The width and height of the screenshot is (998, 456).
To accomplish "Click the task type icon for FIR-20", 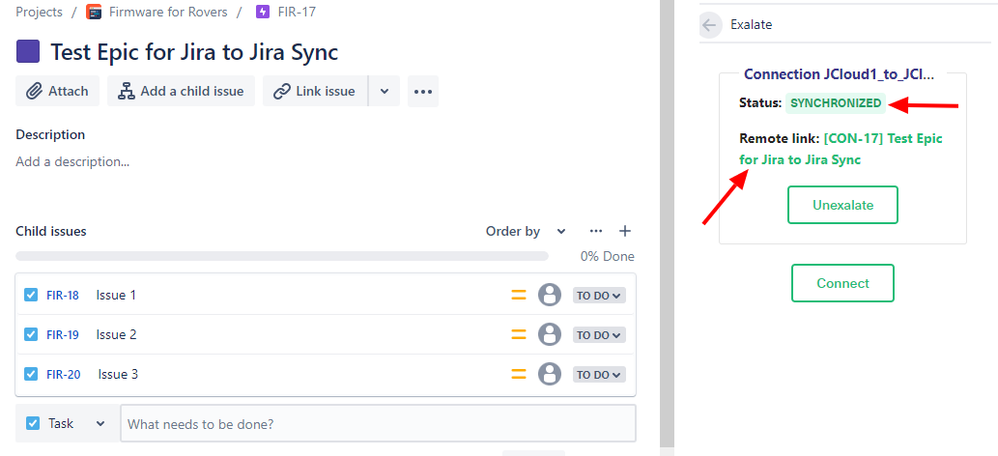I will pyautogui.click(x=31, y=374).
